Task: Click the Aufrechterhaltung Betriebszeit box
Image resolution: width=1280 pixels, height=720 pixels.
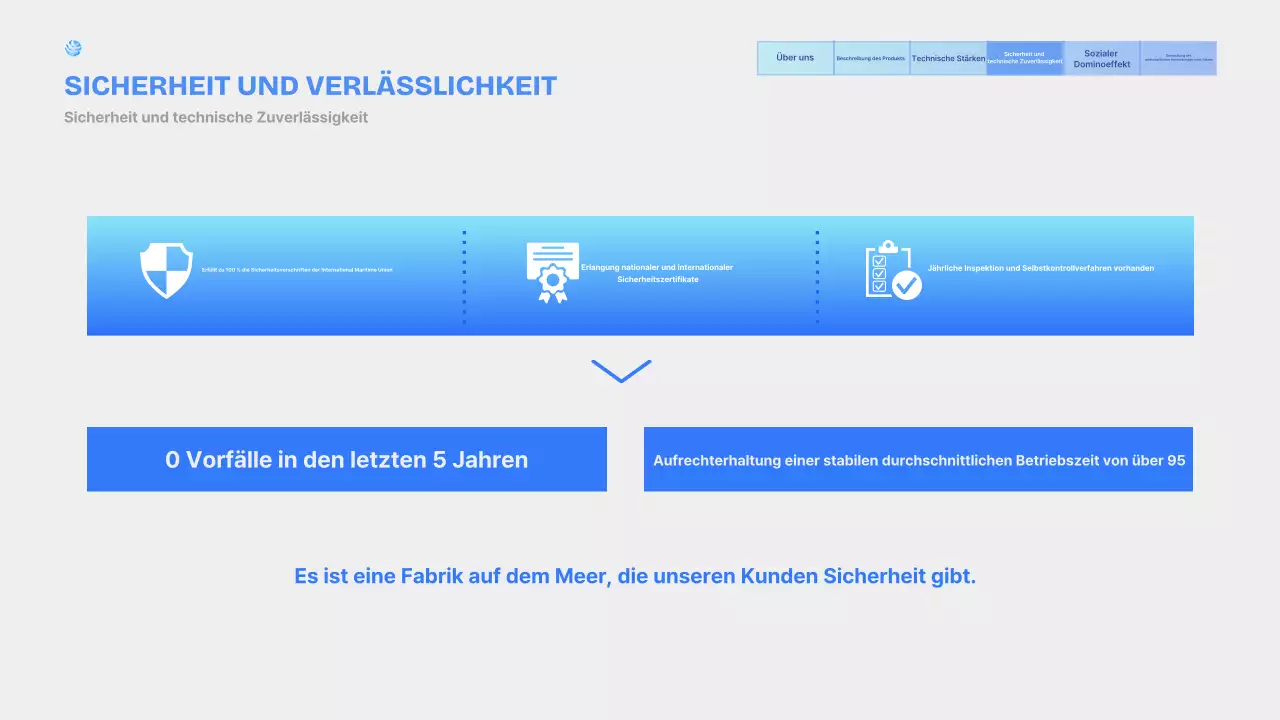Action: coord(918,460)
